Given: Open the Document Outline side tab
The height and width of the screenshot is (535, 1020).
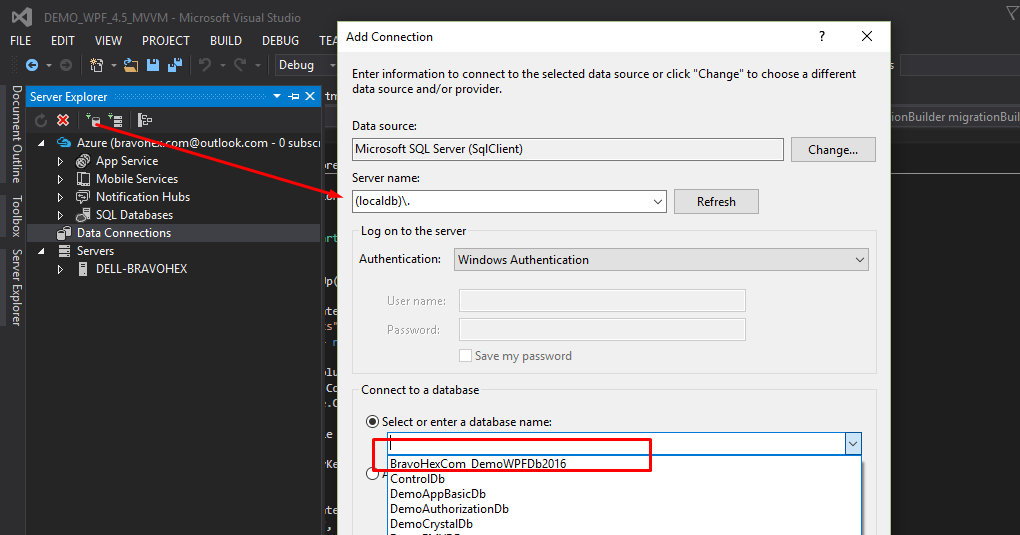Looking at the screenshot, I should (17, 134).
